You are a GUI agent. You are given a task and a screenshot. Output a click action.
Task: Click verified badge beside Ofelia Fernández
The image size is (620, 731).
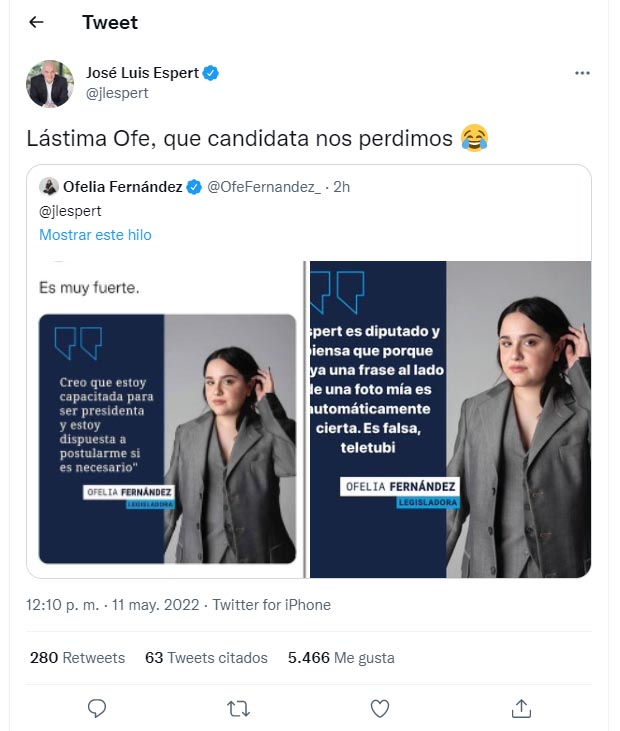pyautogui.click(x=192, y=187)
